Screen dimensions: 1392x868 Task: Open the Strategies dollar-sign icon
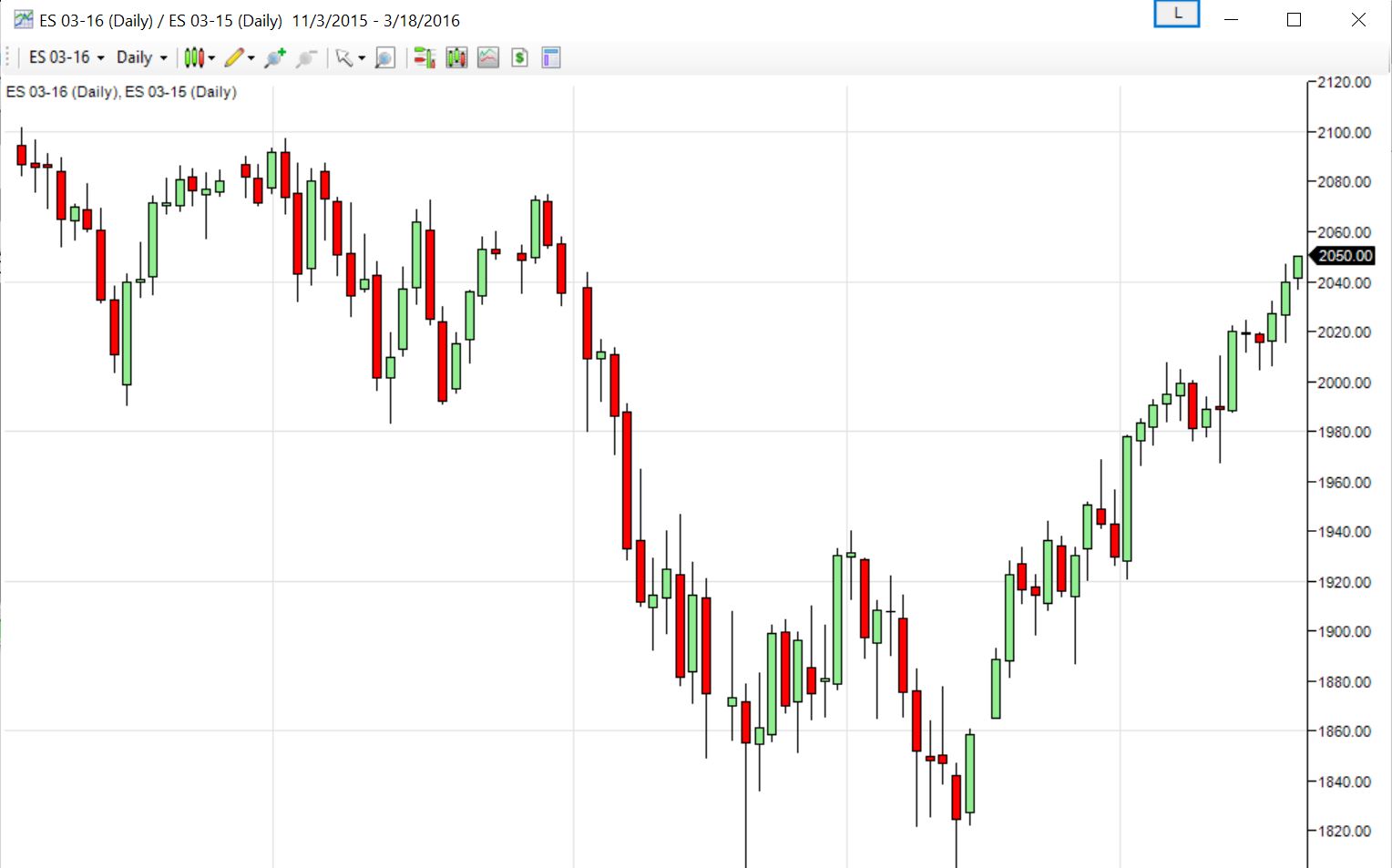tap(520, 58)
